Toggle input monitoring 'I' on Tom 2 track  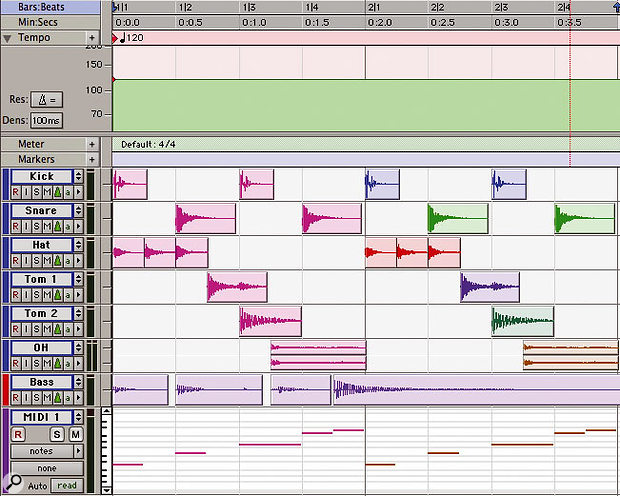tap(26, 329)
